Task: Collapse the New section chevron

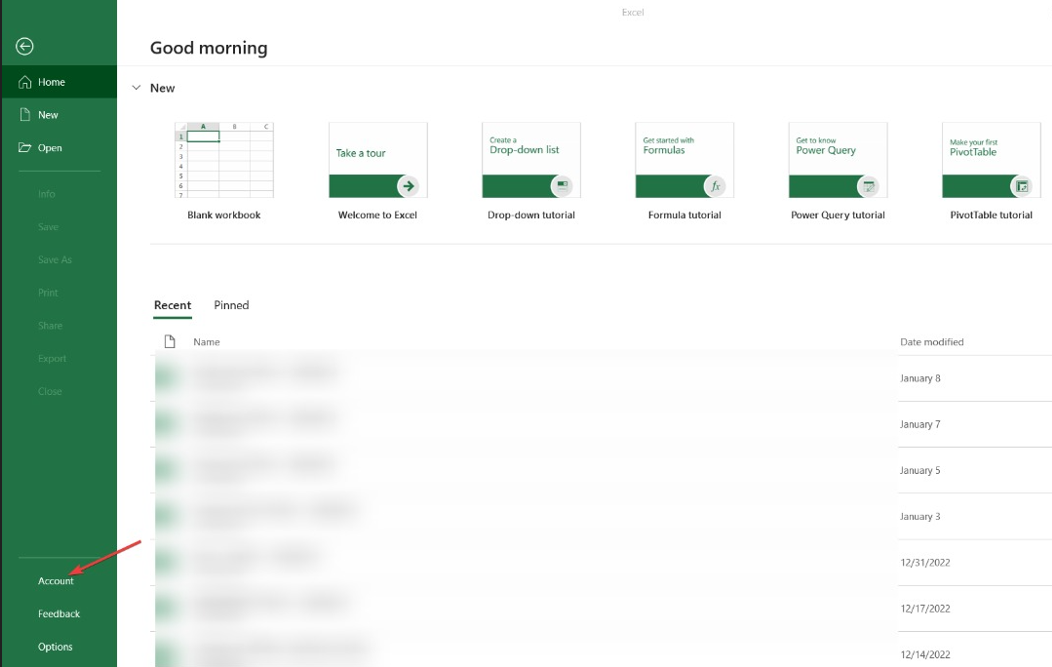Action: (x=136, y=88)
